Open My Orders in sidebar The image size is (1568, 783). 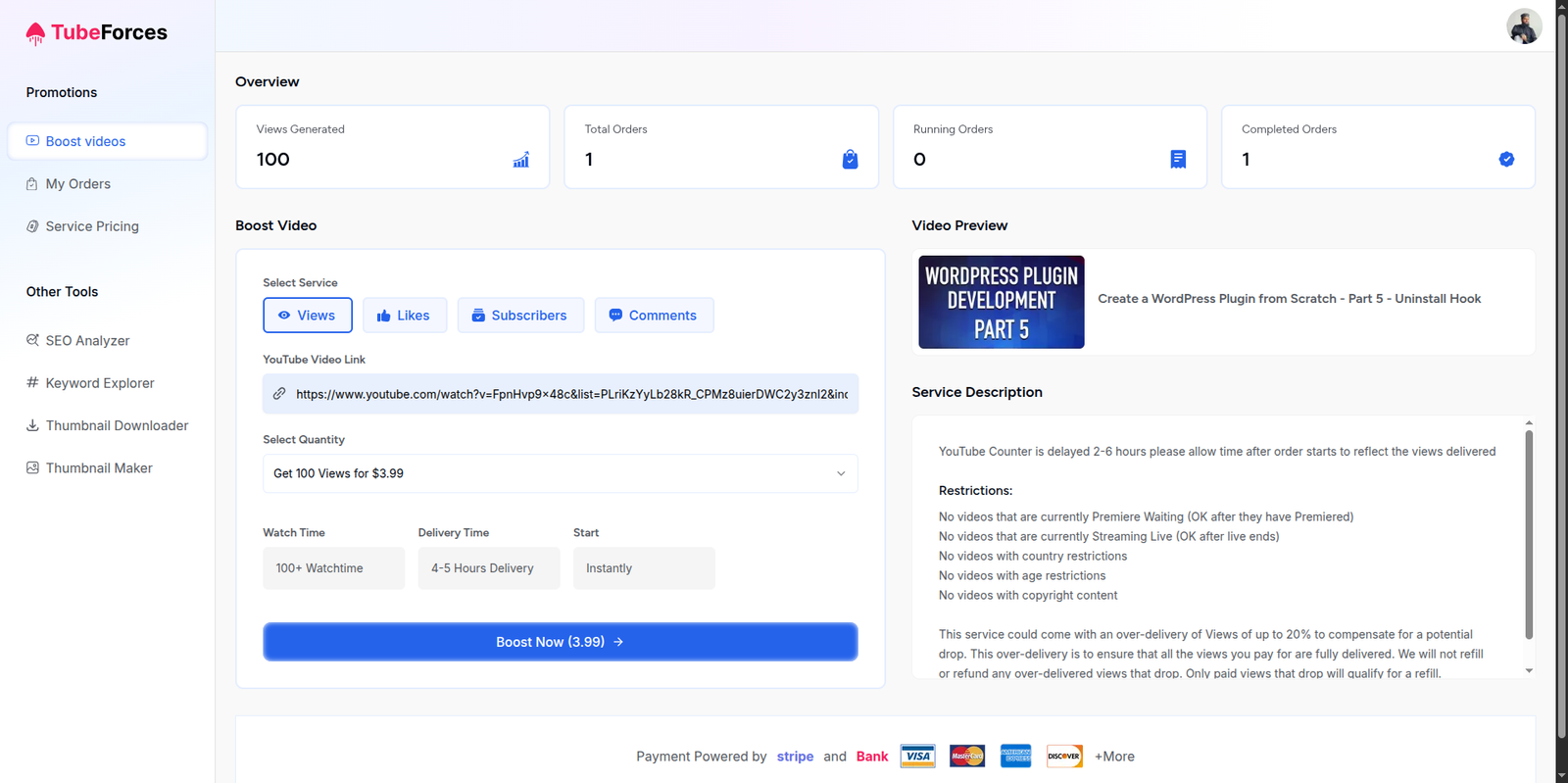point(77,184)
